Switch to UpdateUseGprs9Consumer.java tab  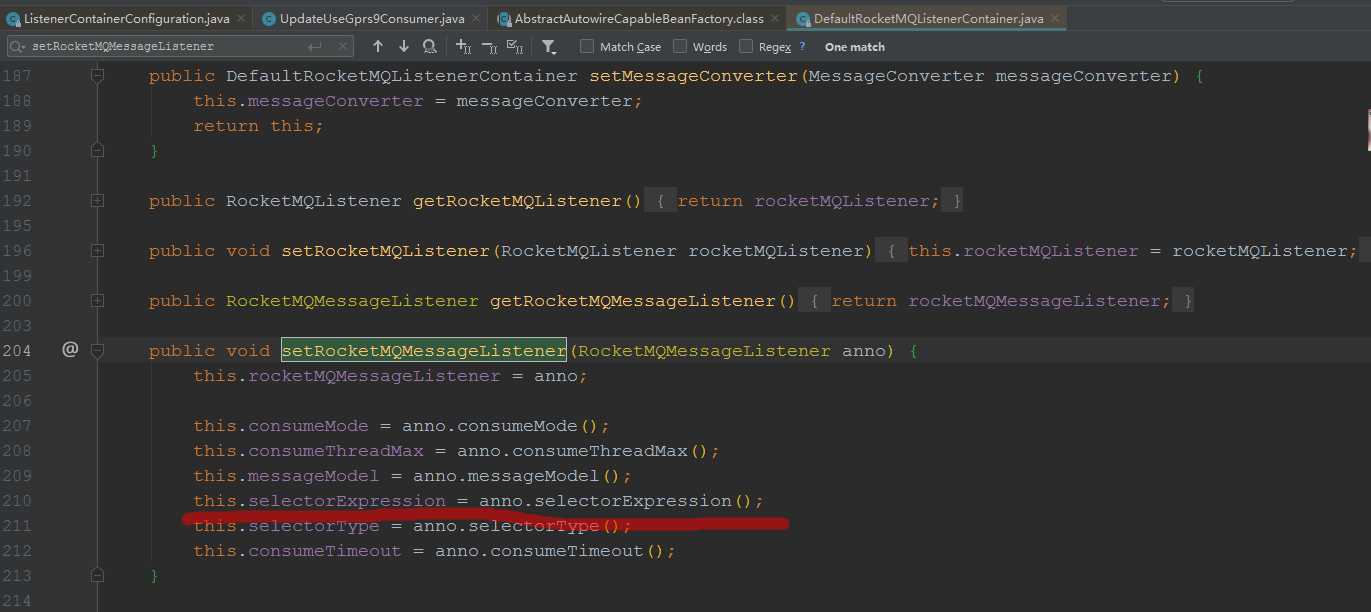click(371, 18)
